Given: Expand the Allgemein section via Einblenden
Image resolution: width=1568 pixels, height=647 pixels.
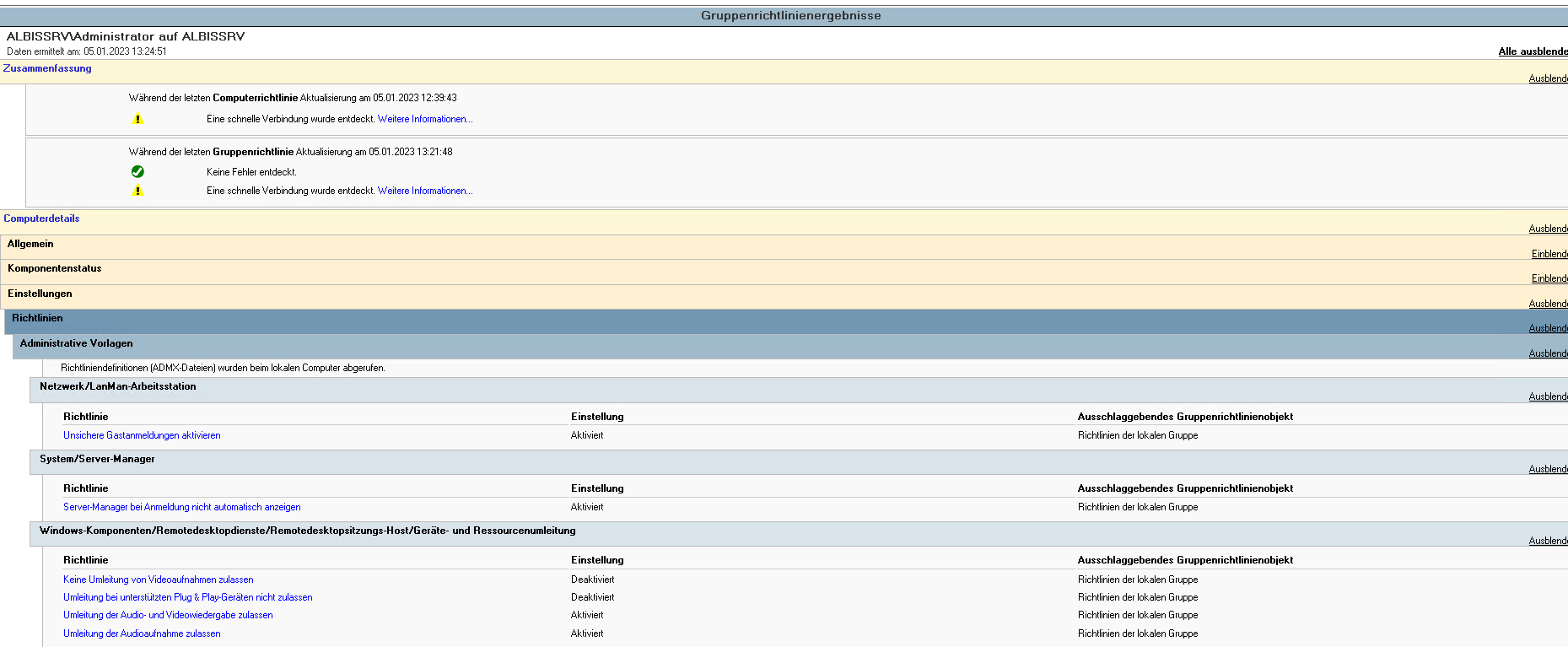Looking at the screenshot, I should [1549, 254].
